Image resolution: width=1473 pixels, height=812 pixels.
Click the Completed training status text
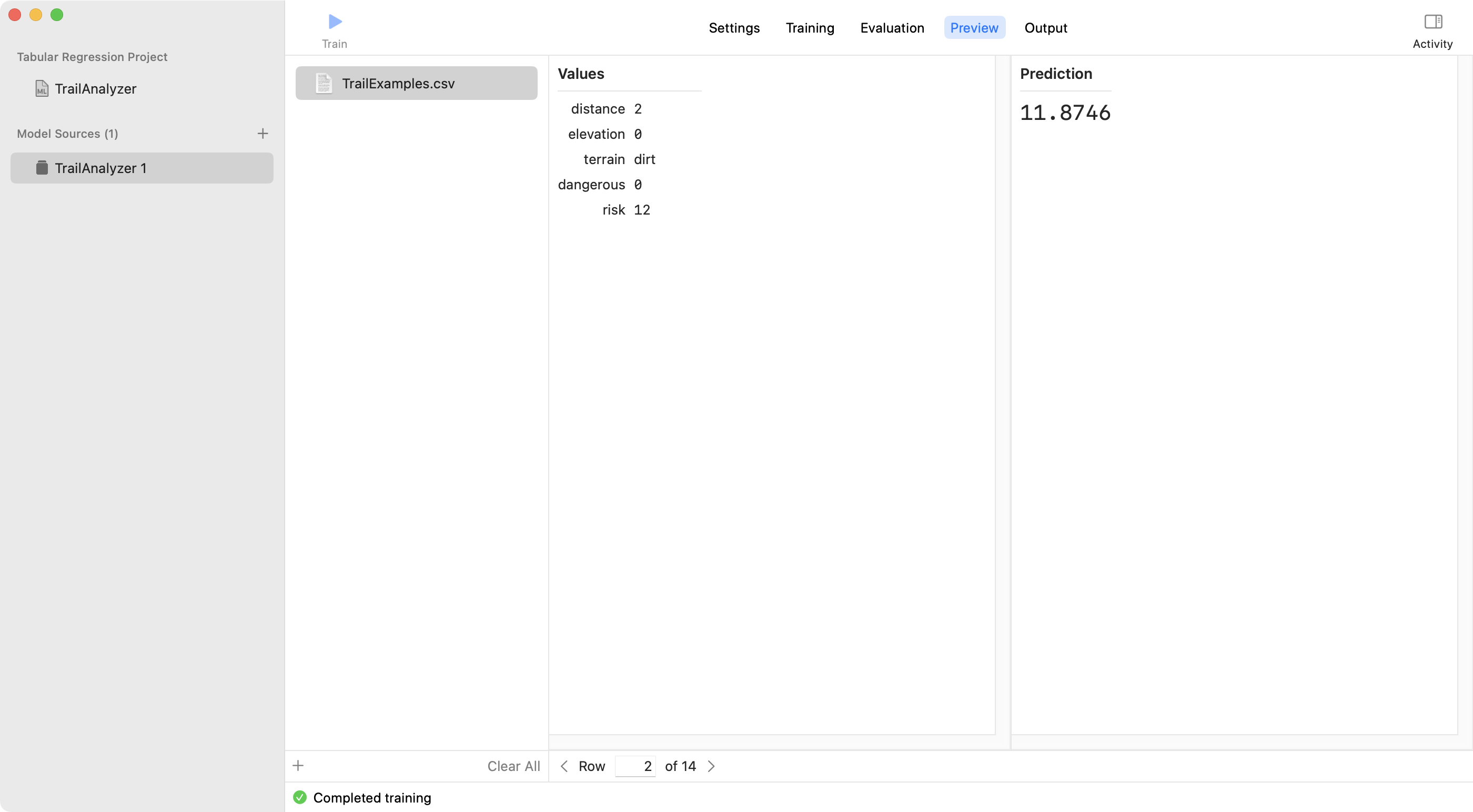[374, 797]
